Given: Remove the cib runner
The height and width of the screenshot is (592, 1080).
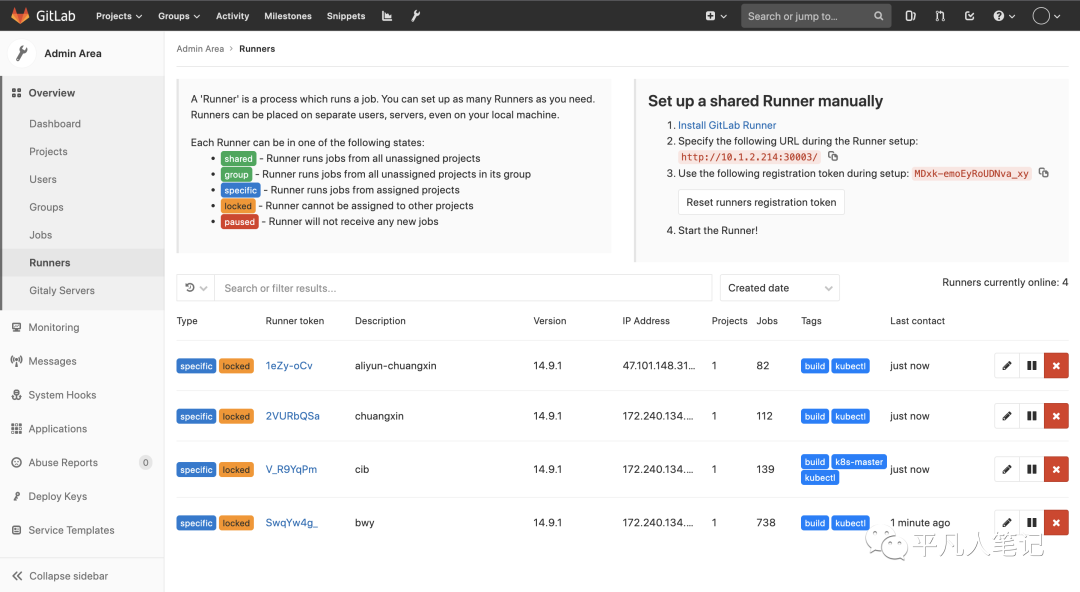Looking at the screenshot, I should point(1057,469).
